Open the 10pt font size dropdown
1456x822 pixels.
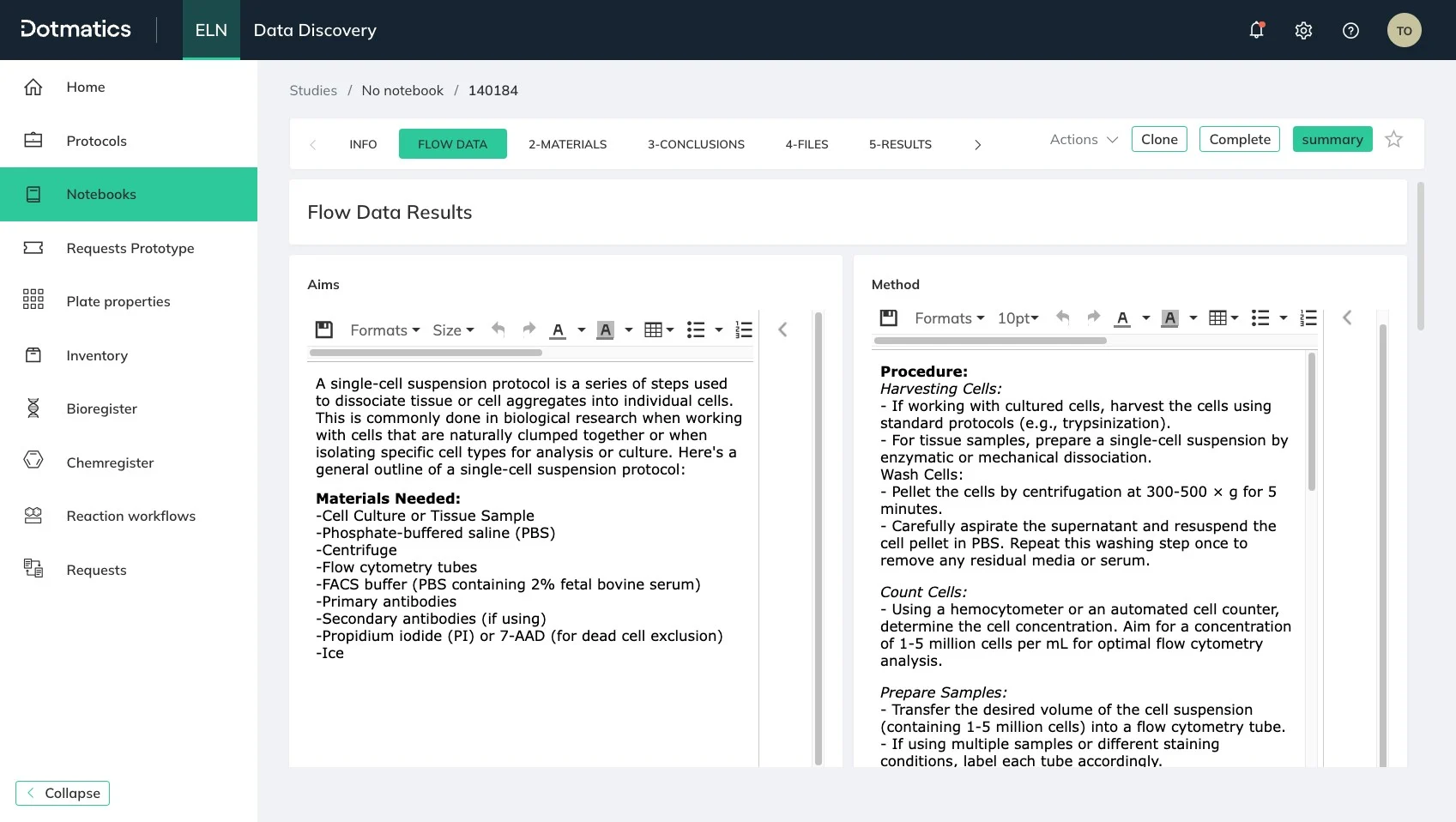[1017, 317]
